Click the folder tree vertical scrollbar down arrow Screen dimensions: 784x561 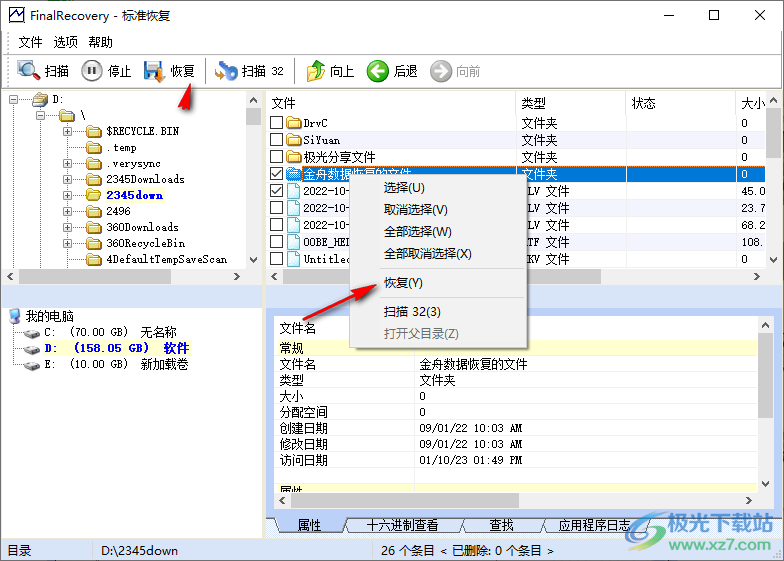[254, 260]
